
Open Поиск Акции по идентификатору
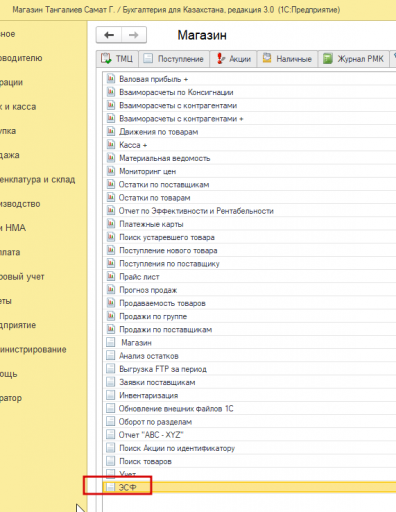pos(177,448)
